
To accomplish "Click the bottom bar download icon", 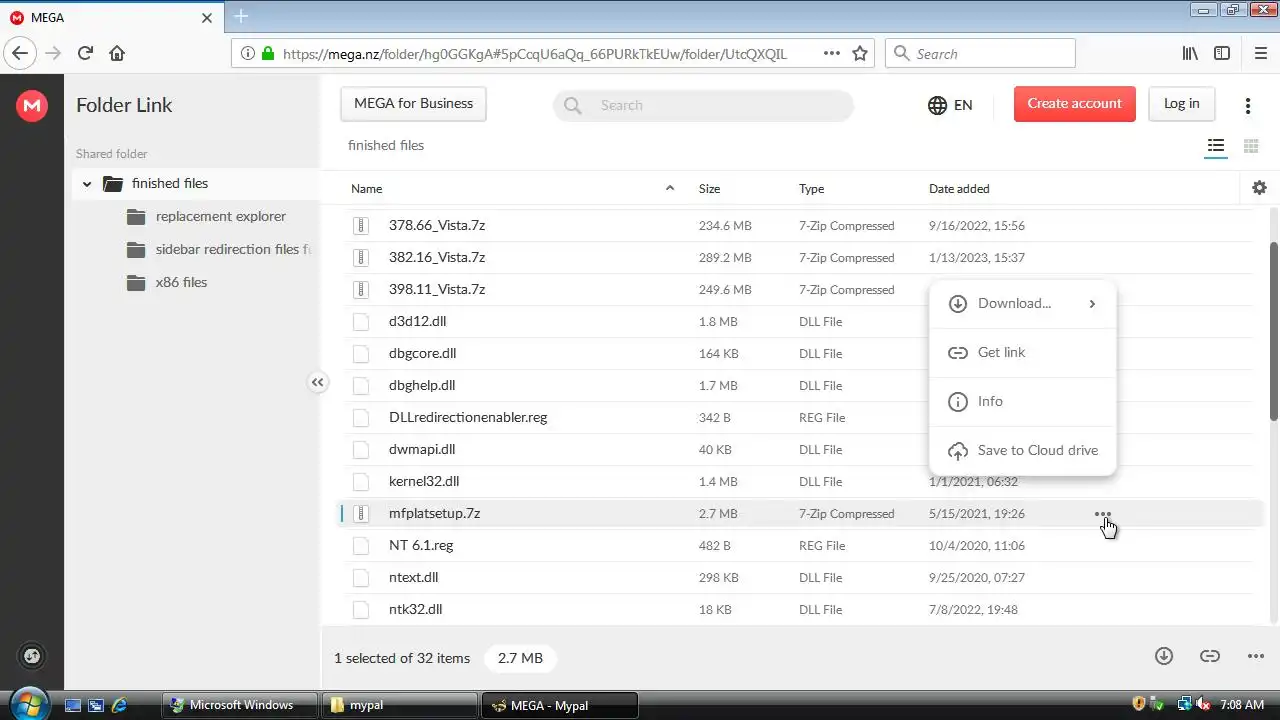I will 1164,656.
